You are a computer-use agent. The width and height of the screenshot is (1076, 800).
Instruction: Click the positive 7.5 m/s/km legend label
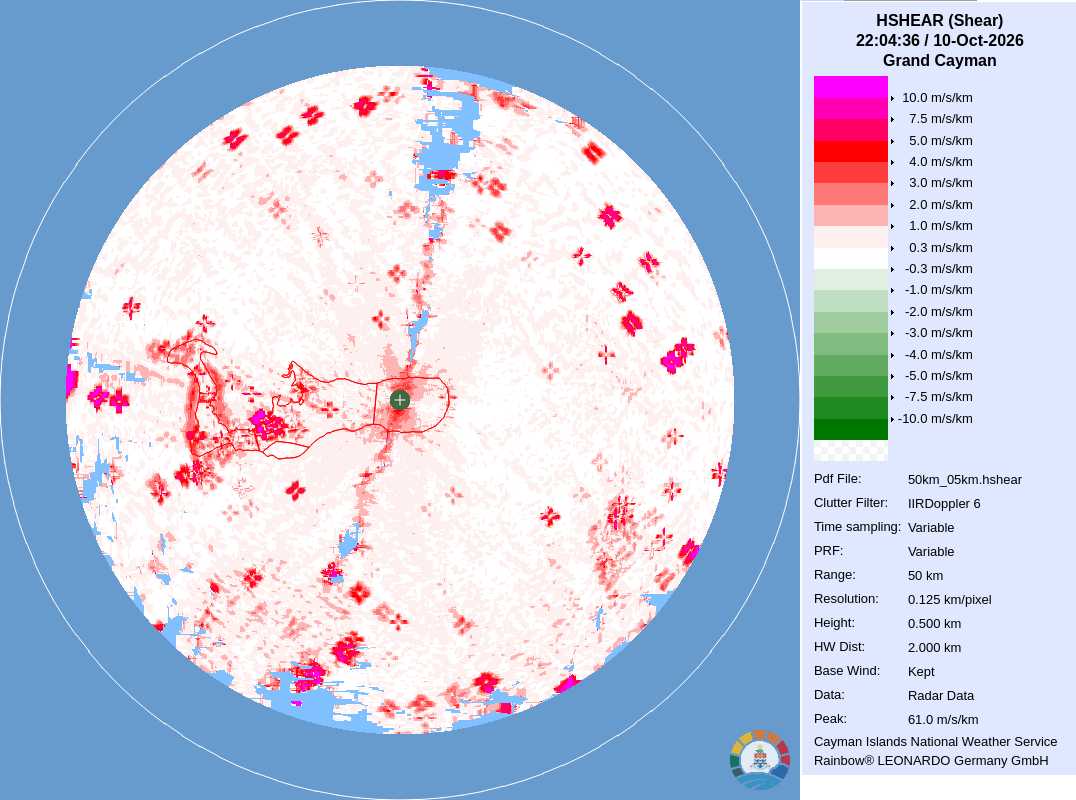(x=940, y=119)
